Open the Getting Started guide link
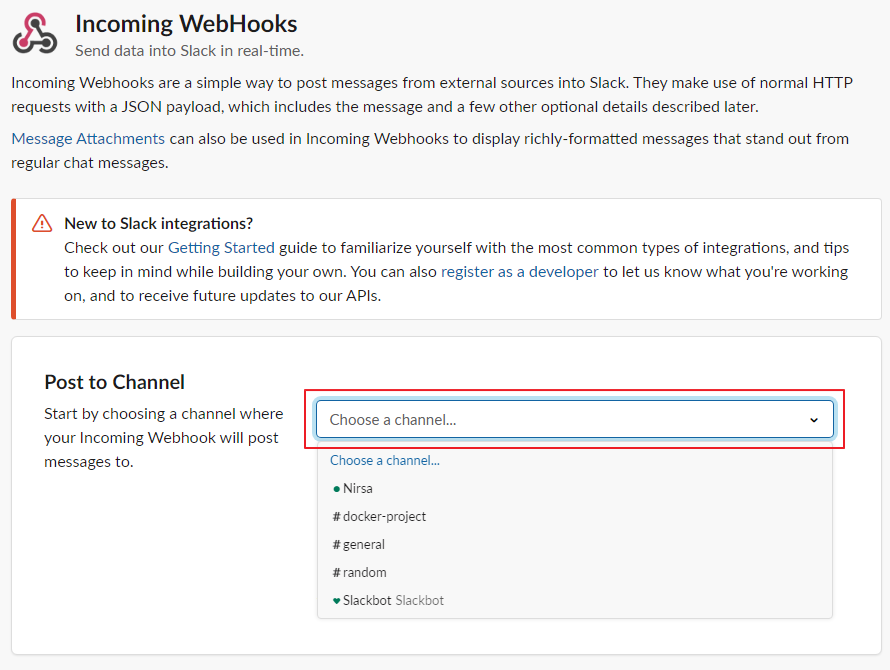Image resolution: width=890 pixels, height=670 pixels. point(221,248)
